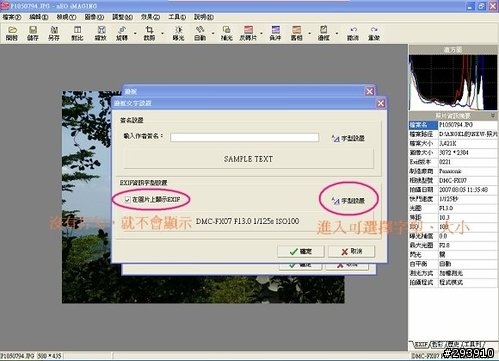Collapse the photo info panel header arrow
Screen dimensions: 499x361
(x=493, y=116)
